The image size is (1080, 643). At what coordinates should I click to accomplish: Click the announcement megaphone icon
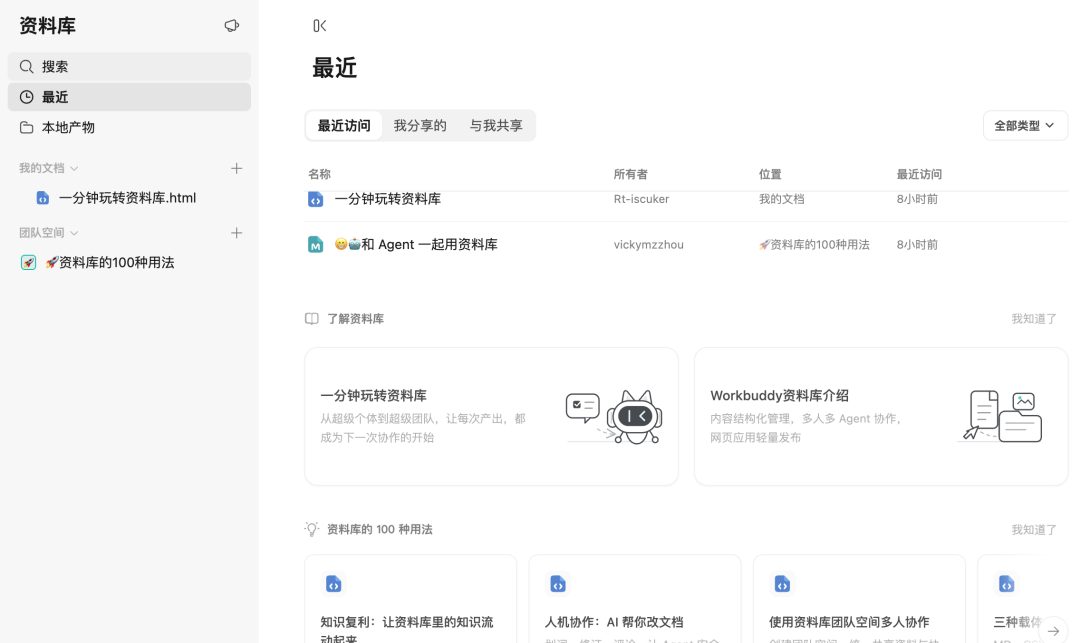[231, 25]
